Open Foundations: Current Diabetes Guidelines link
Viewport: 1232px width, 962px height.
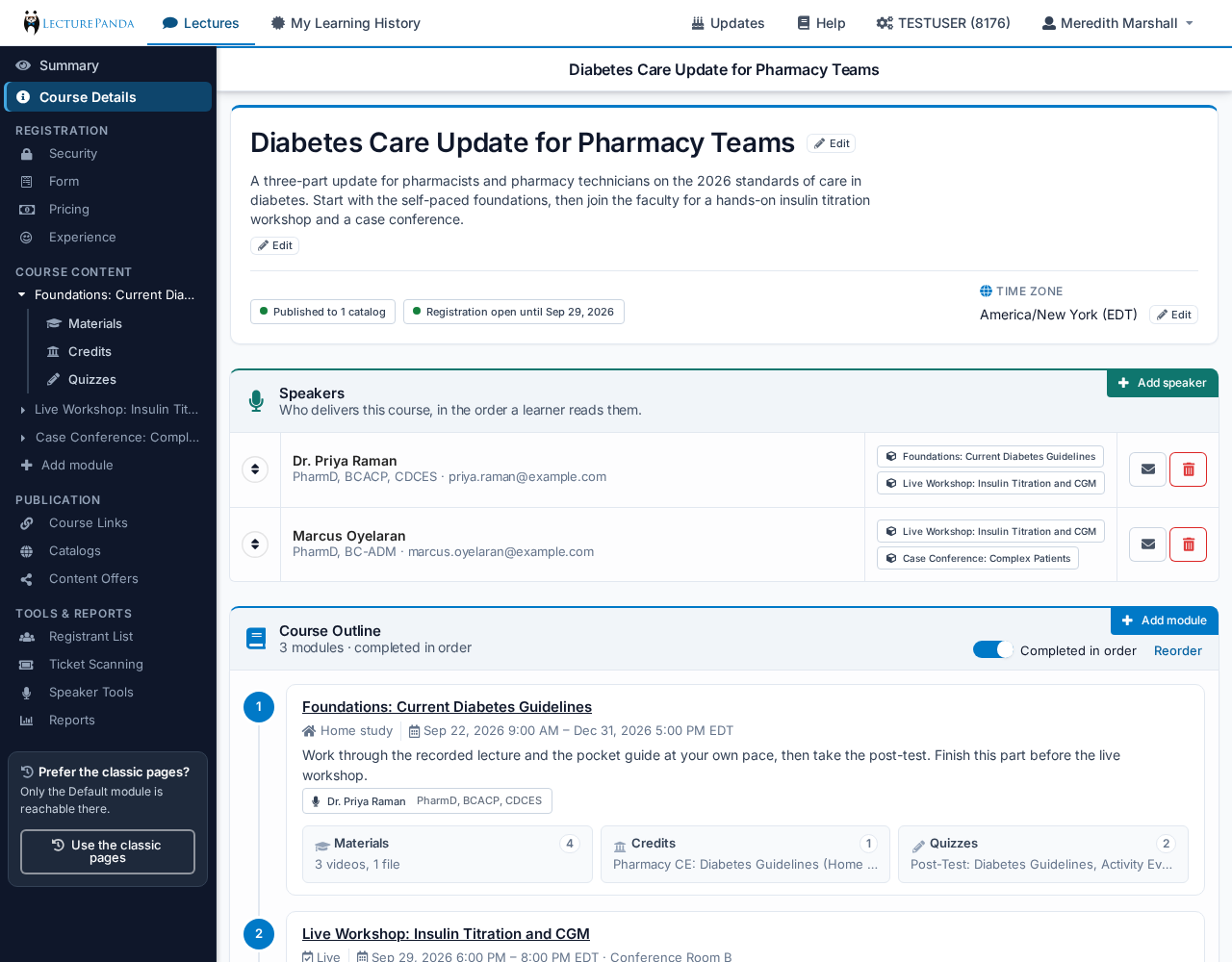pyautogui.click(x=447, y=707)
